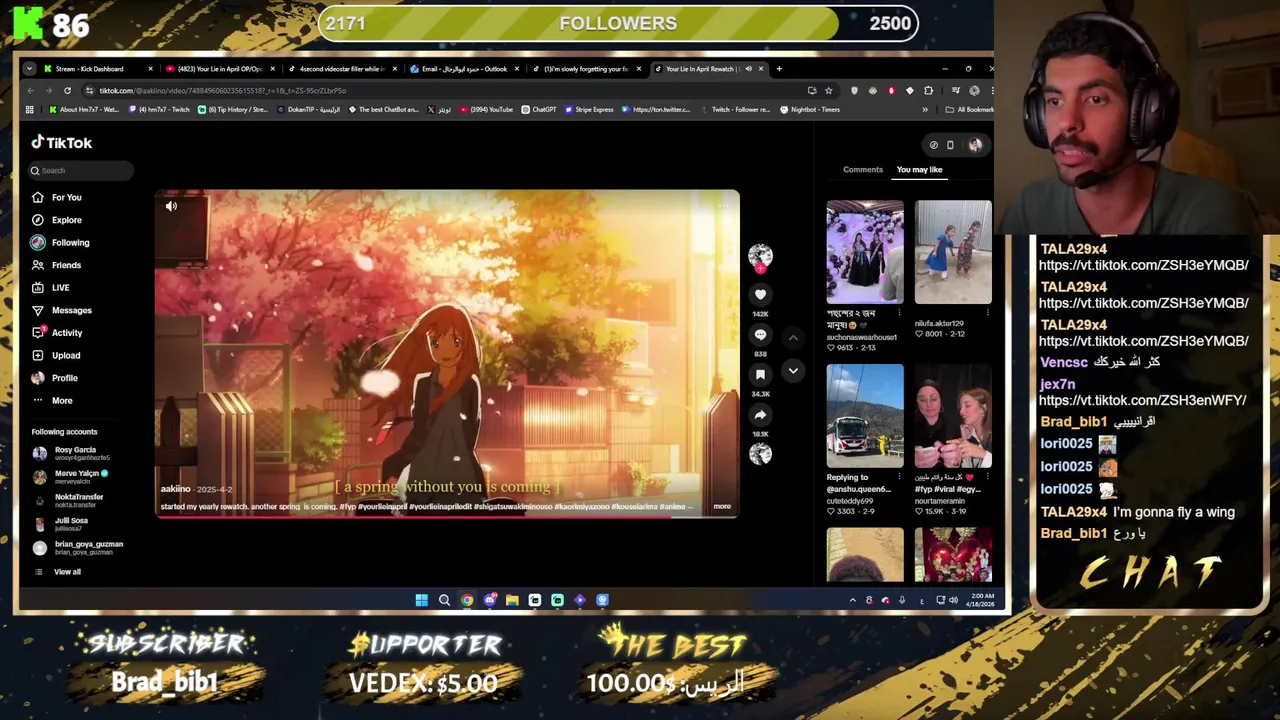Open the system volume control

(953, 600)
